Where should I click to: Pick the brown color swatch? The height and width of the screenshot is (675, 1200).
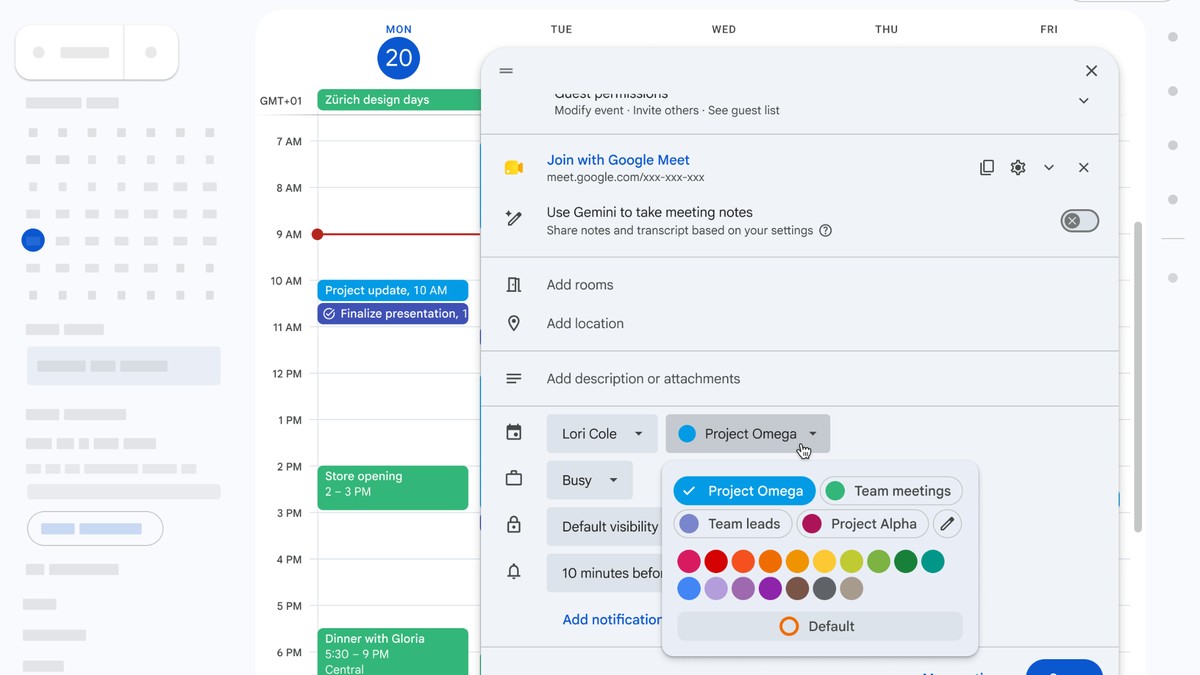797,589
